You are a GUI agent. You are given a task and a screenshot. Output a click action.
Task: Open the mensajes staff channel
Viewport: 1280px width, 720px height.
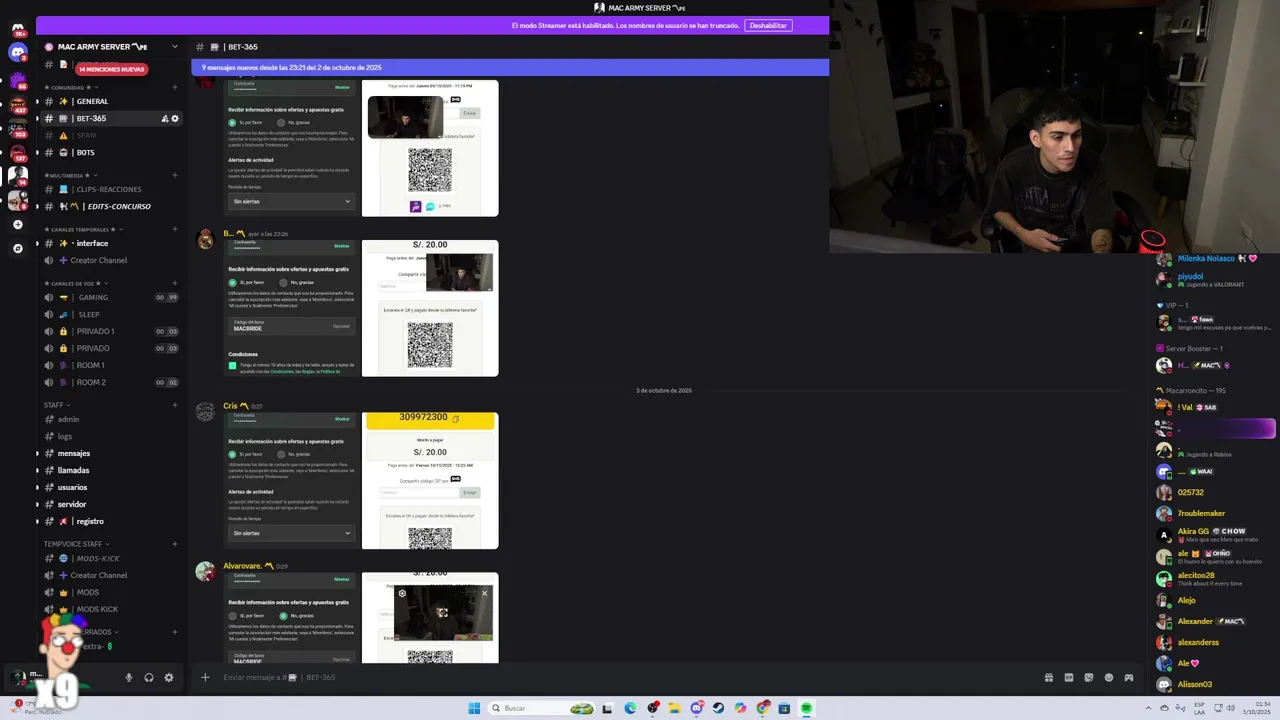[x=111, y=453]
